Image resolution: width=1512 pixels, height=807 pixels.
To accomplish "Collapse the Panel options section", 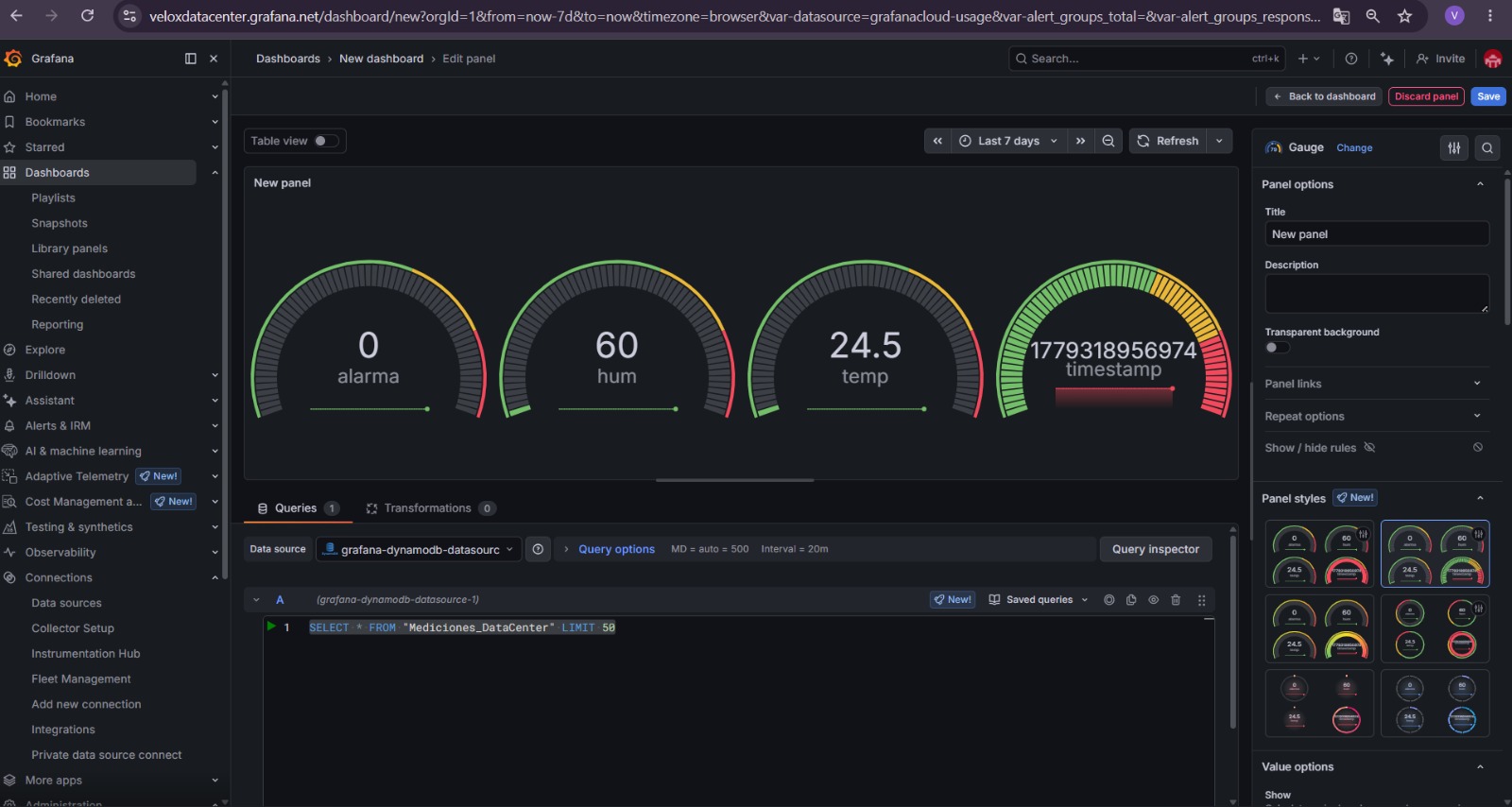I will point(1480,184).
